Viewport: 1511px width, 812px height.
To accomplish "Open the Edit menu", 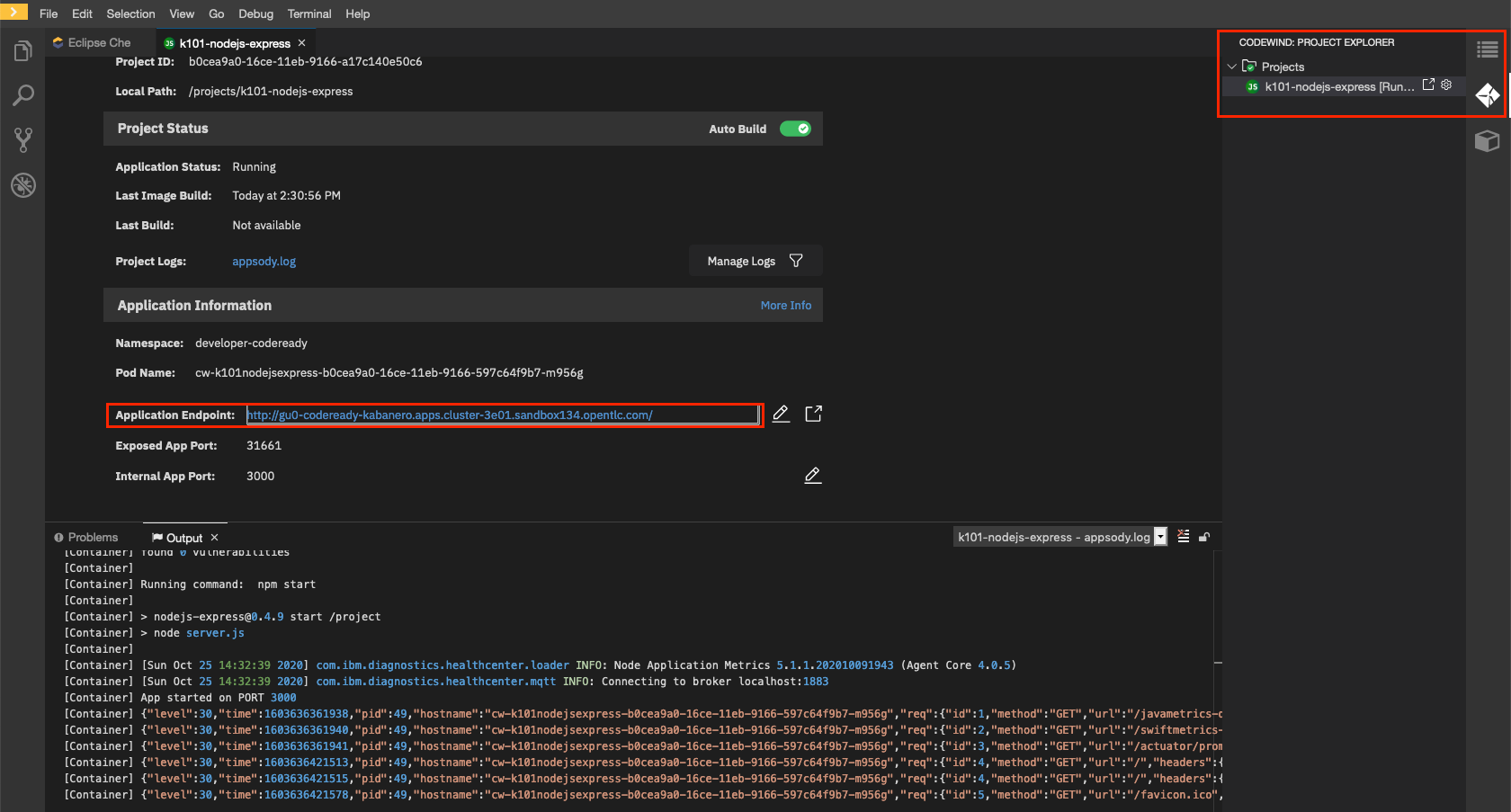I will tap(82, 13).
